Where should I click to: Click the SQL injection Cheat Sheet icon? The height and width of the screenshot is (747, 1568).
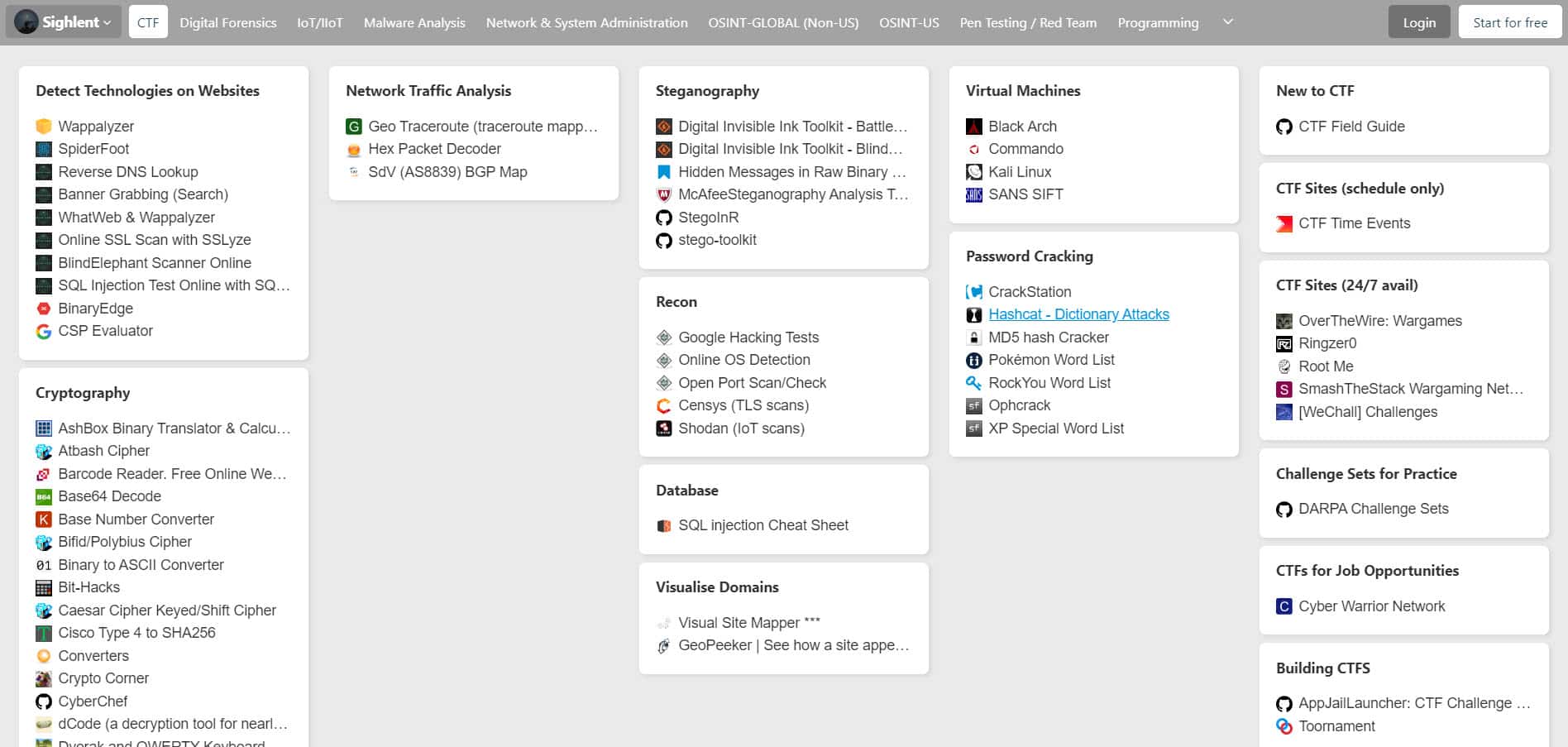click(x=664, y=525)
